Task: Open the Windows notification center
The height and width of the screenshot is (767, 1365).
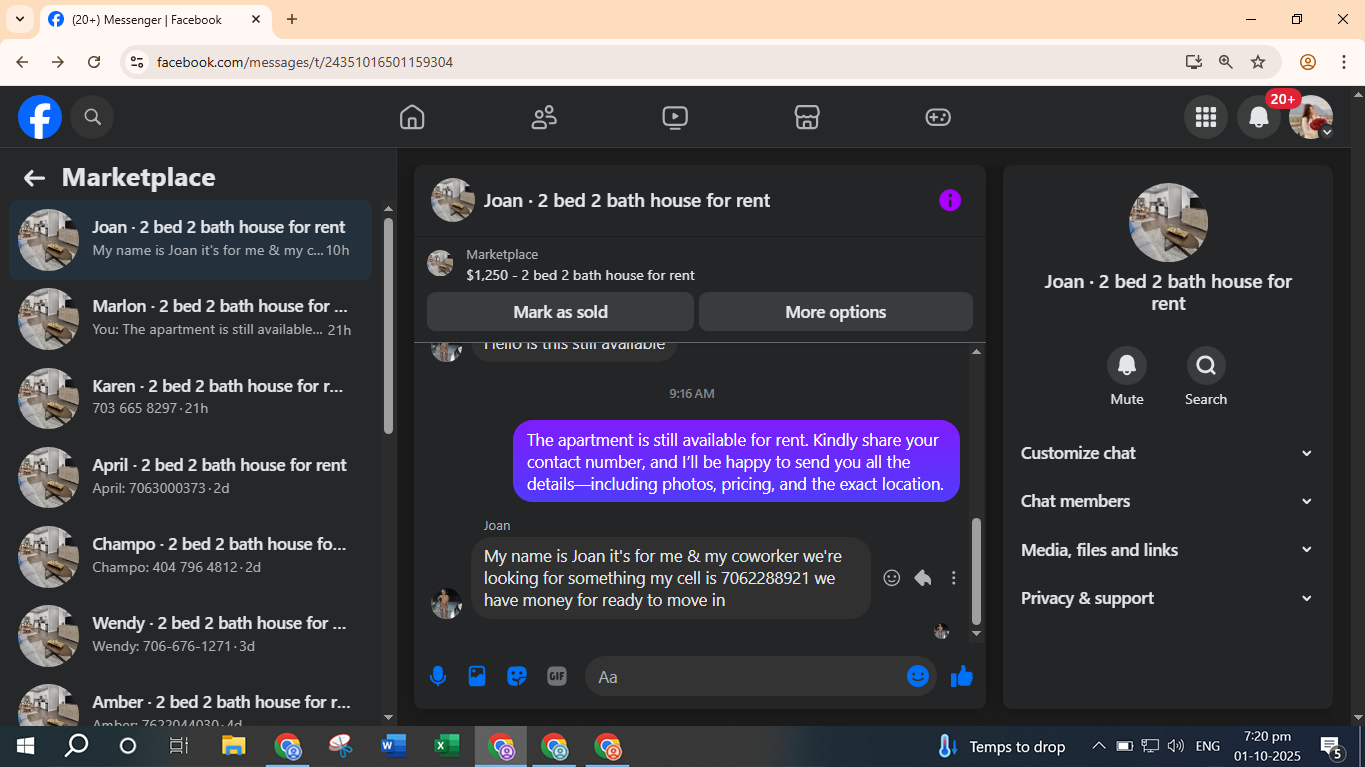Action: [1332, 746]
